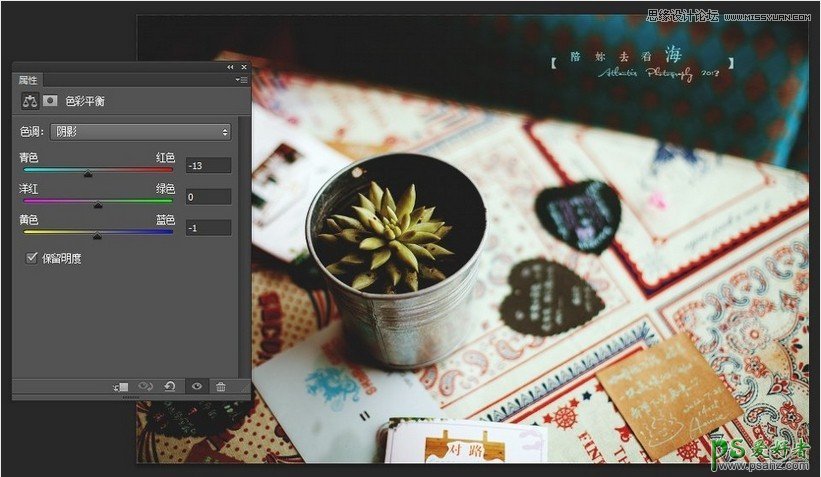
Task: Click the clip to layer icon
Action: point(121,386)
